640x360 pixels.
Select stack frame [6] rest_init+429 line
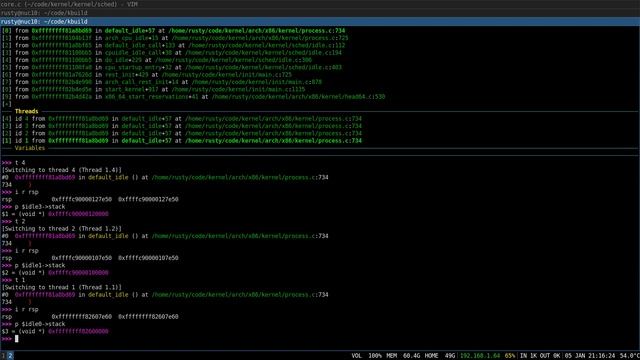coord(147,75)
